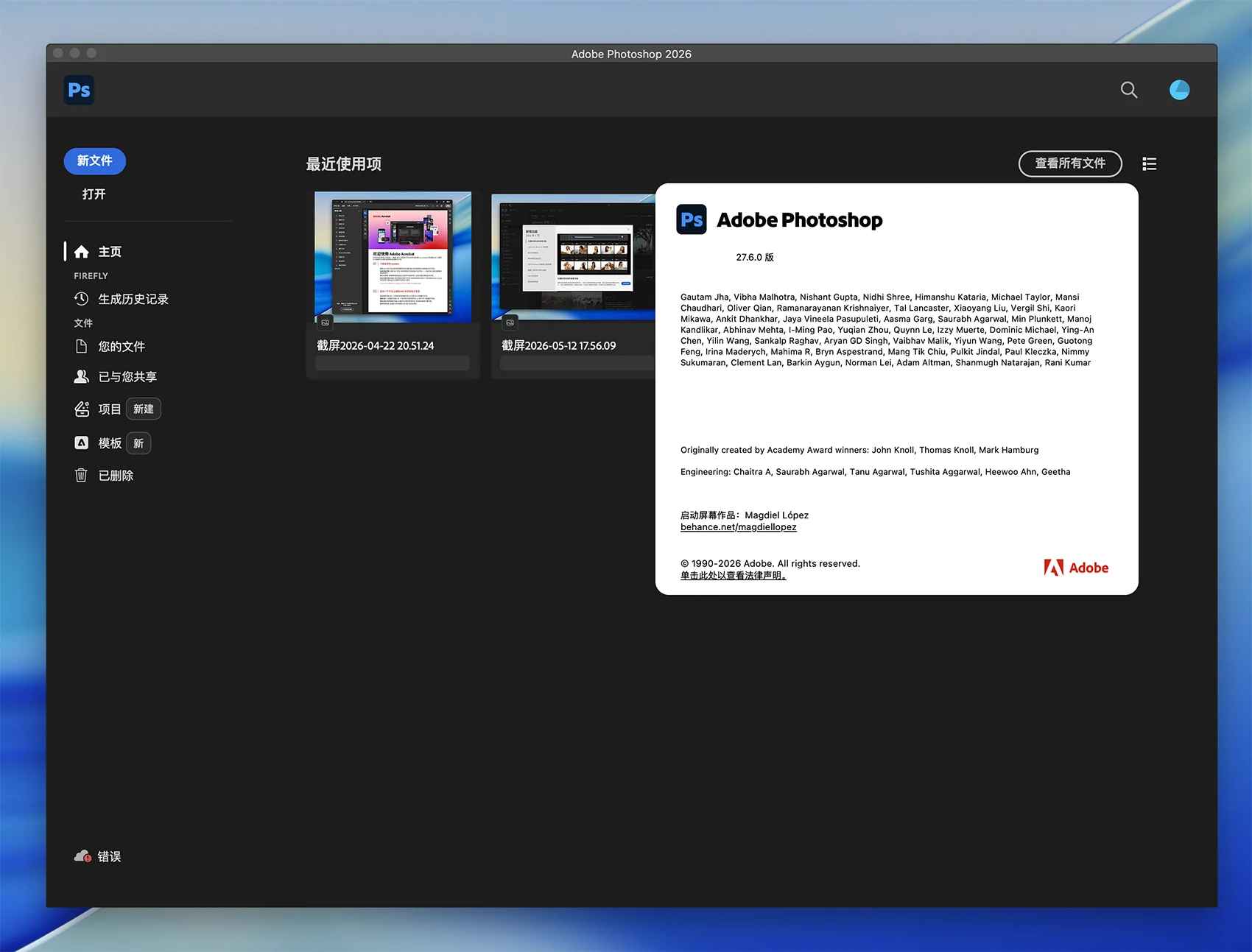Click the 27.6.0 版 version text
Viewport: 1252px width, 952px height.
755,257
